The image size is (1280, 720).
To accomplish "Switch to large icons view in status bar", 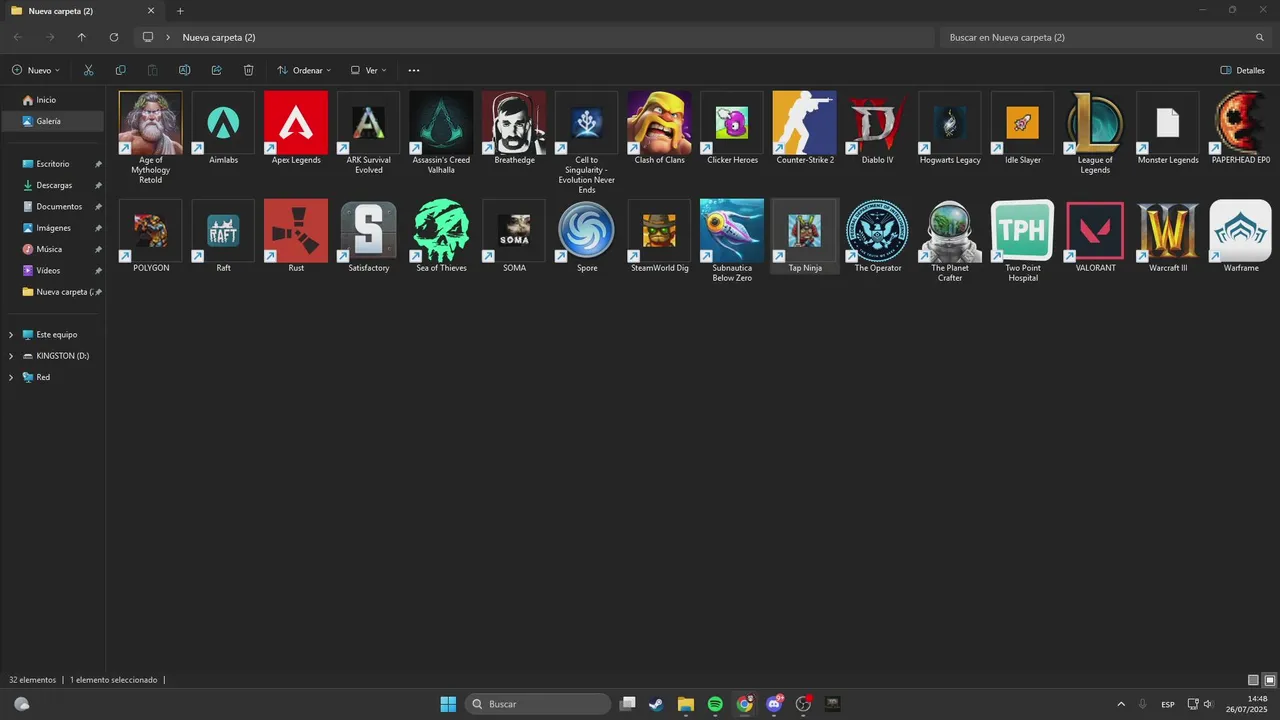I will [1270, 680].
